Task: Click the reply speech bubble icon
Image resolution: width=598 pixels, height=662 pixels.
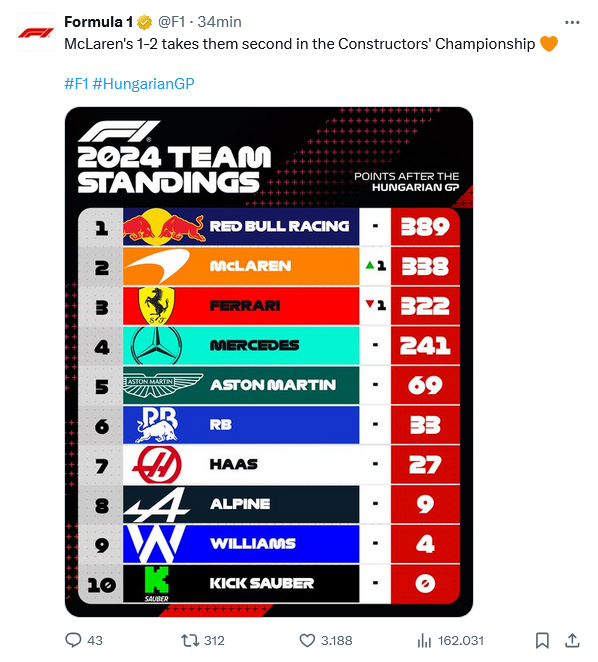Action: (x=73, y=640)
